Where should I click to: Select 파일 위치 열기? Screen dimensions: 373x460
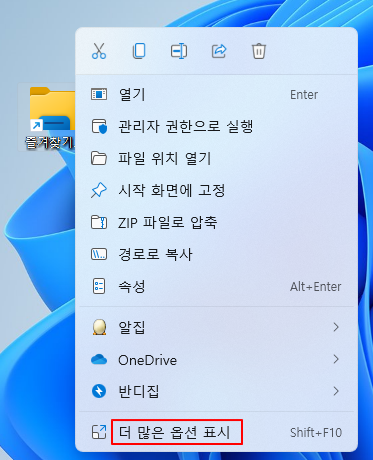pos(217,158)
